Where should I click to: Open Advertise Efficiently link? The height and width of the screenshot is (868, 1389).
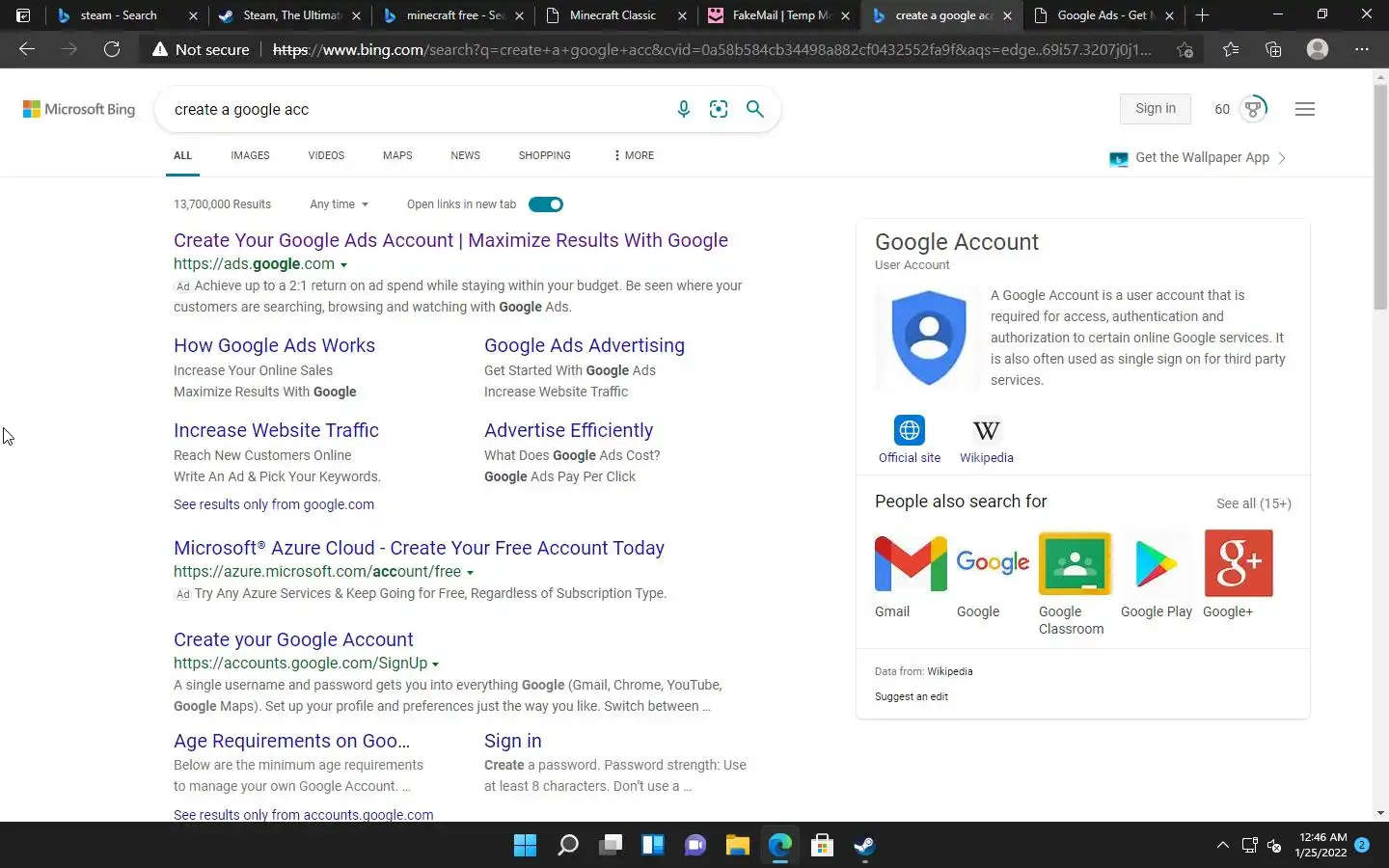tap(568, 430)
